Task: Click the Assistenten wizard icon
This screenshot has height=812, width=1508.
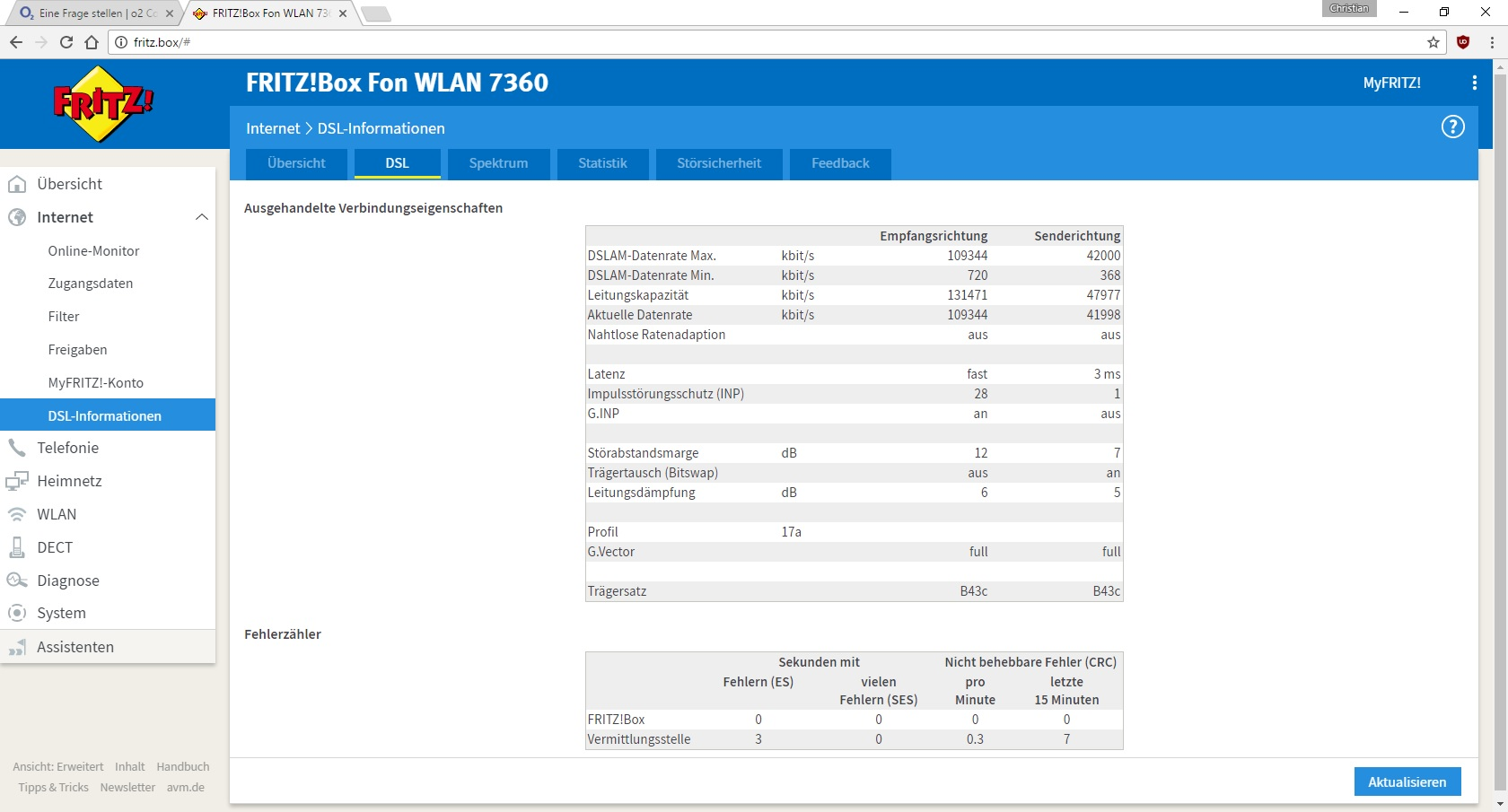Action: pyautogui.click(x=17, y=647)
